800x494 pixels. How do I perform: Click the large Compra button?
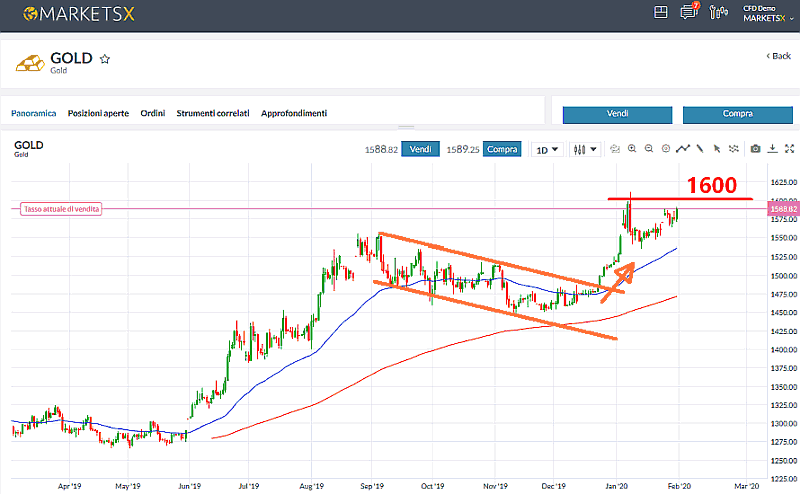pos(737,114)
